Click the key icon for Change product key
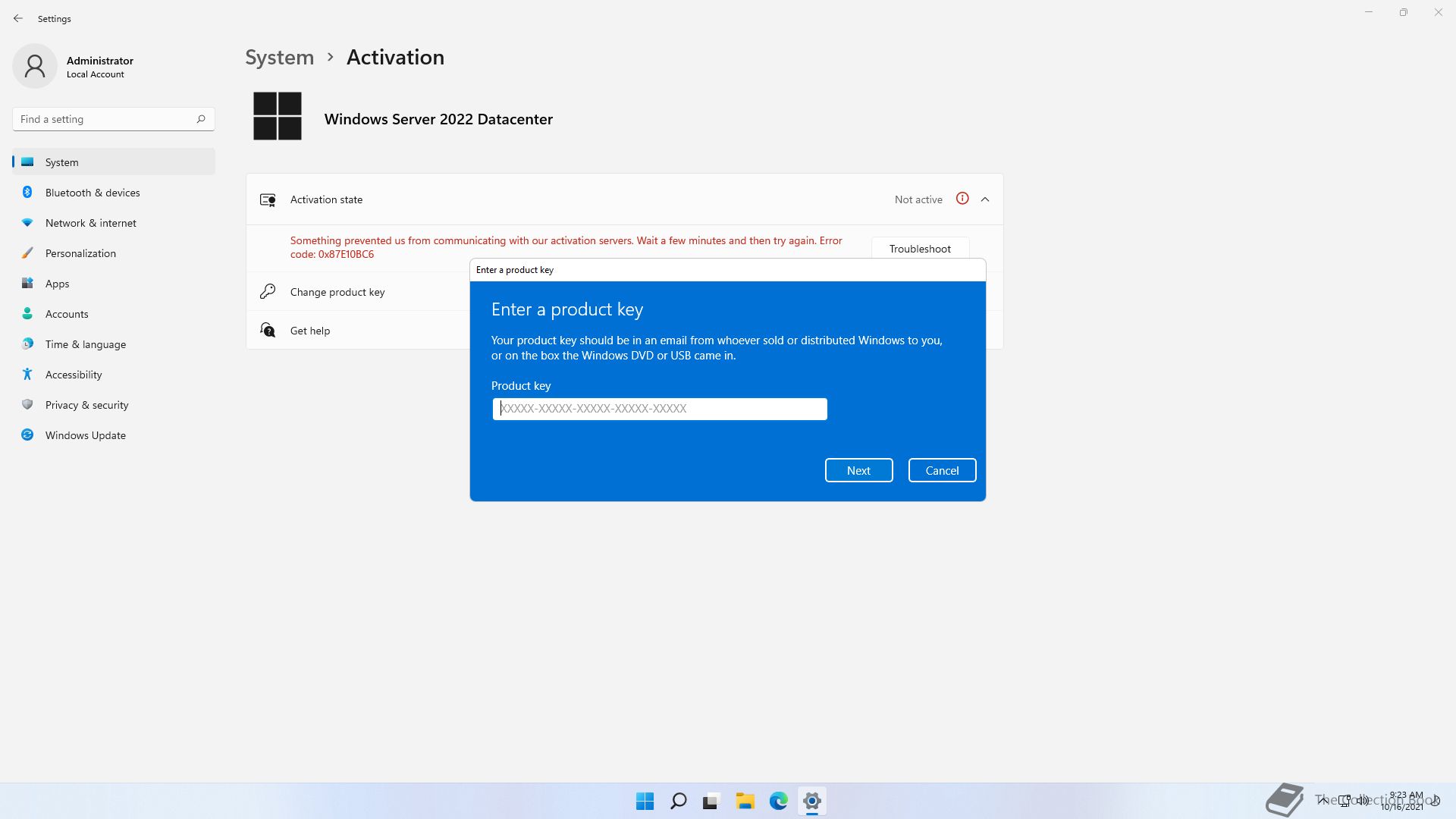Screen dimensions: 1456x819 [268, 291]
